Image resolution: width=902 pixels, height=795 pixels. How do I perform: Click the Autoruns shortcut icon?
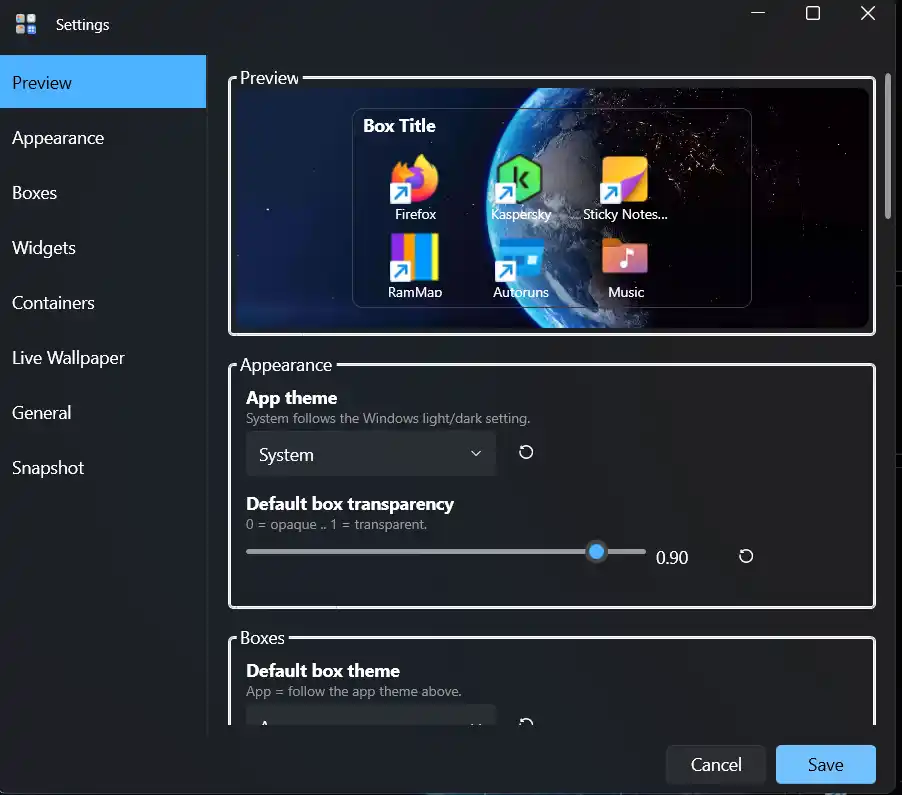(x=519, y=259)
